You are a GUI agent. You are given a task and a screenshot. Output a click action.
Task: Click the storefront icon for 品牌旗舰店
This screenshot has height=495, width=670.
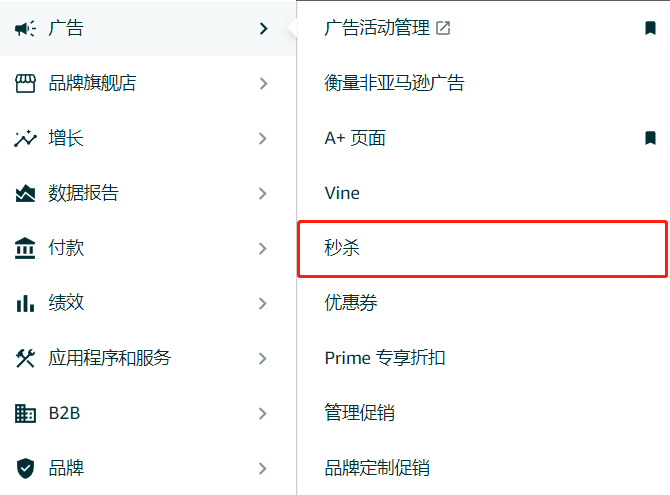(25, 83)
